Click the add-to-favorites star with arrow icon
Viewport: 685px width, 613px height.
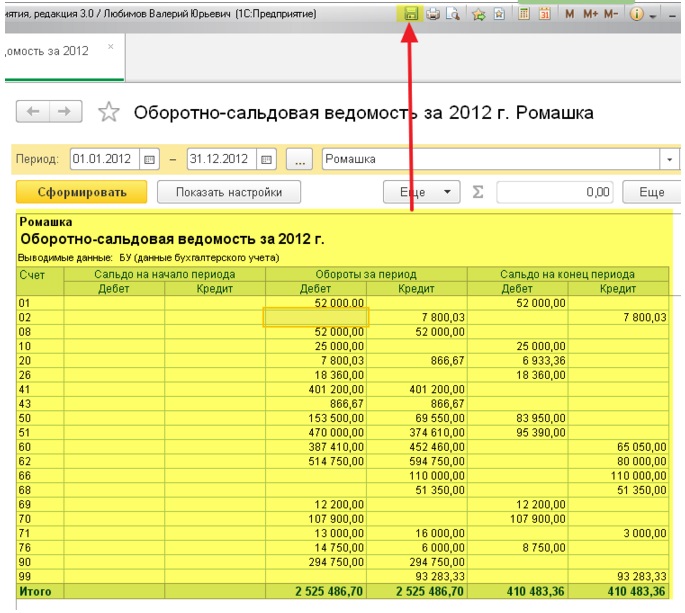click(x=479, y=14)
